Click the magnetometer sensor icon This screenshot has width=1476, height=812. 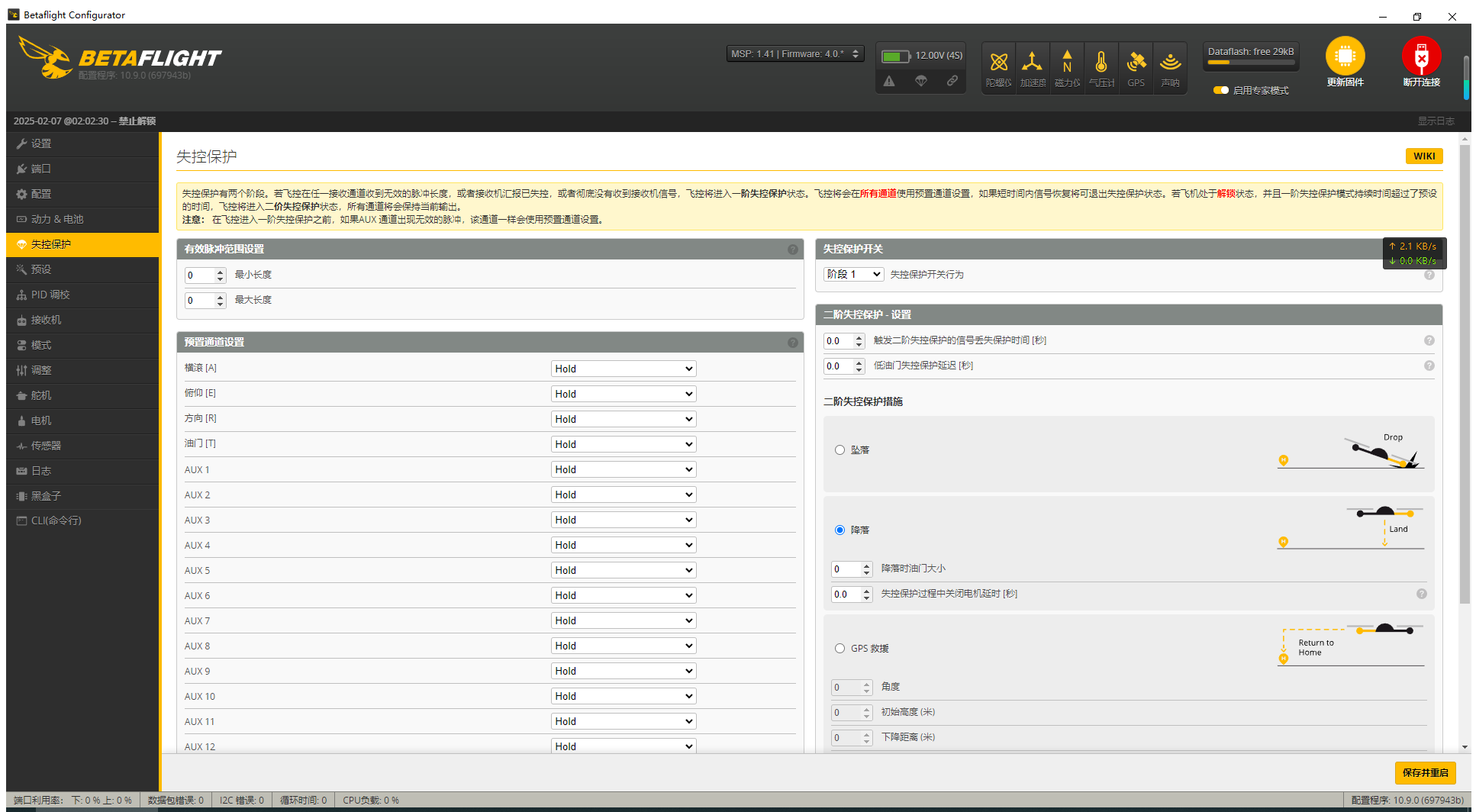point(1067,62)
